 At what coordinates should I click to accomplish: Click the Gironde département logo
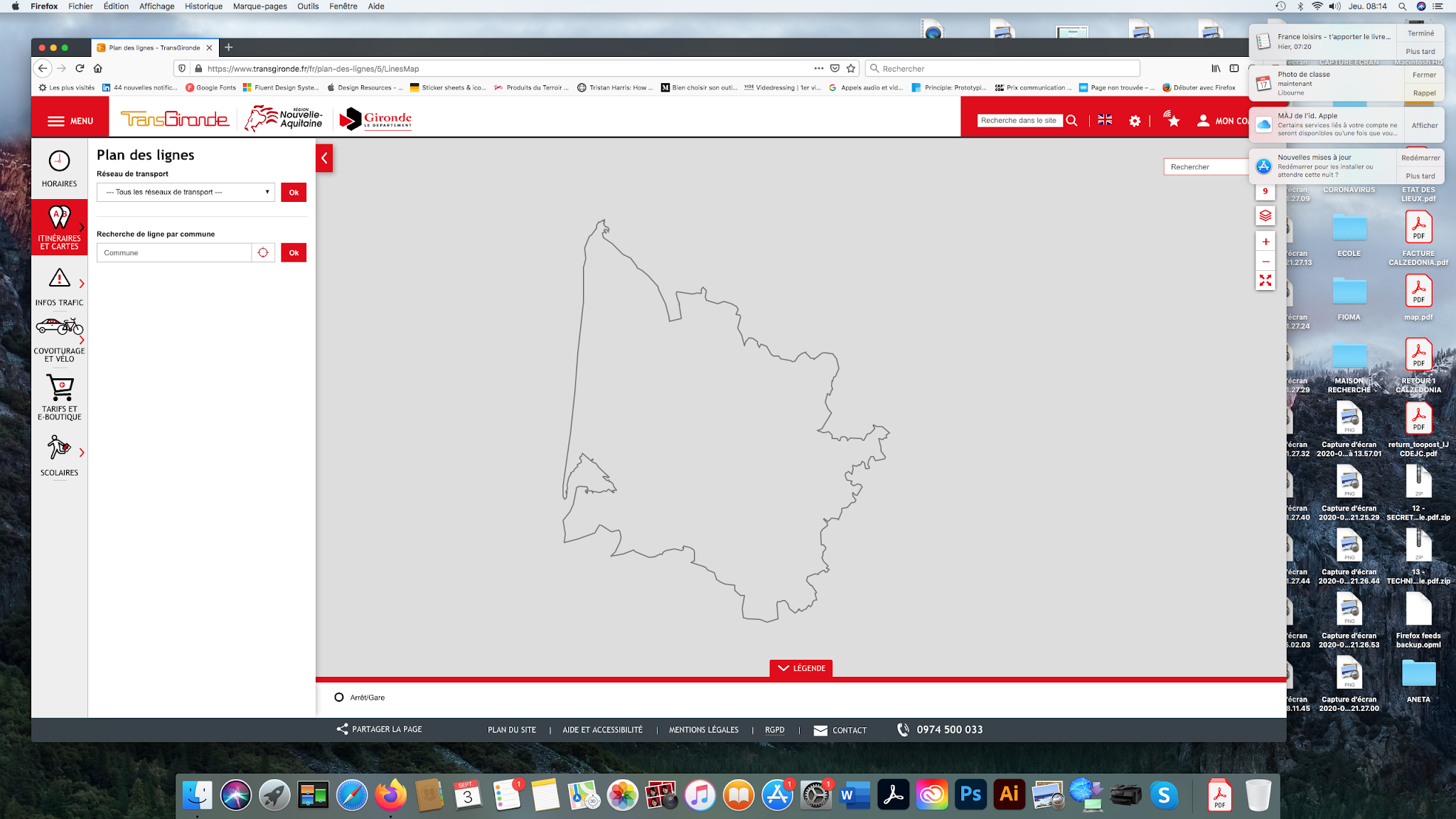pos(375,119)
